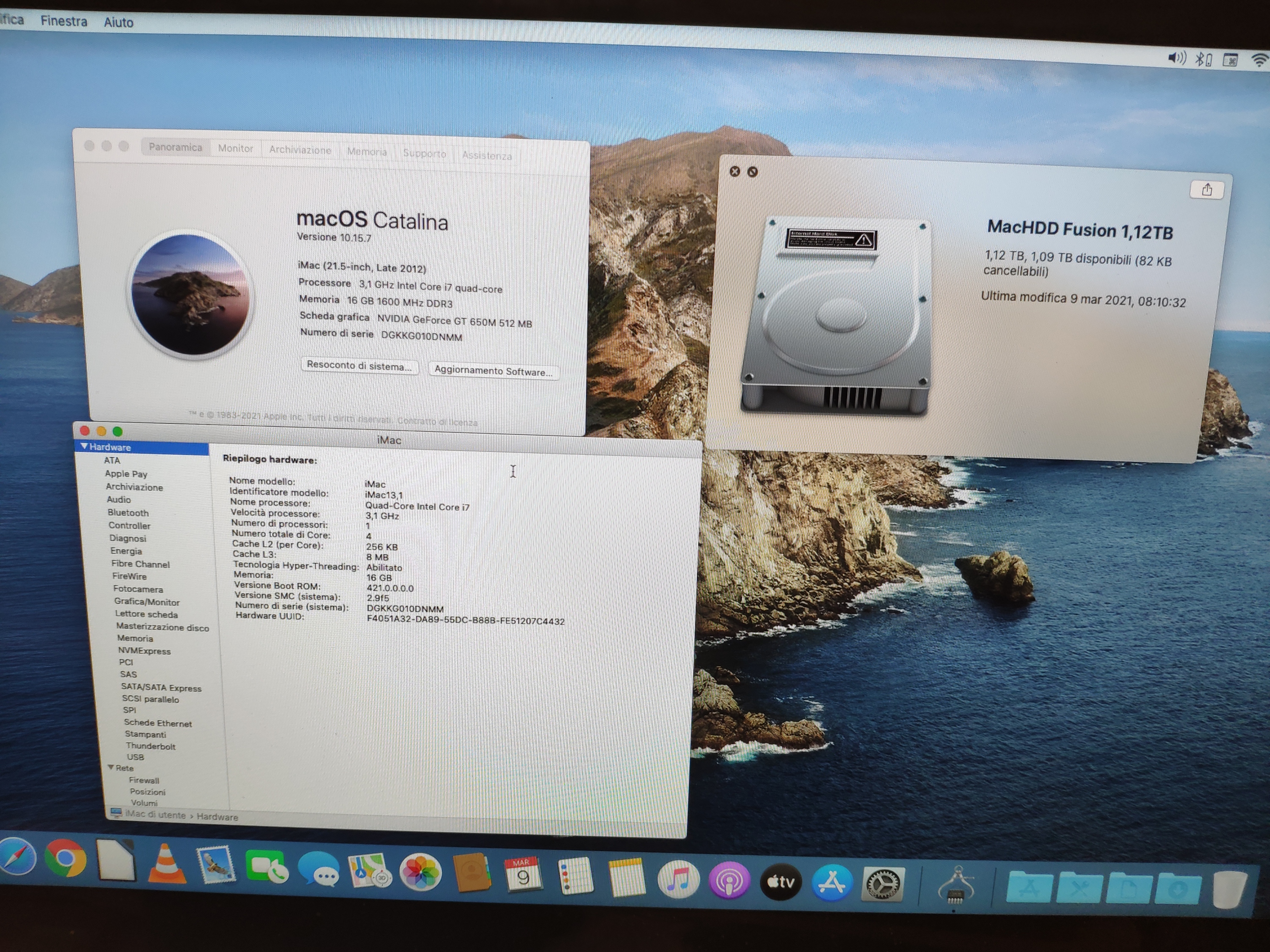Switch to the Monitor tab
This screenshot has width=1270, height=952.
[235, 149]
